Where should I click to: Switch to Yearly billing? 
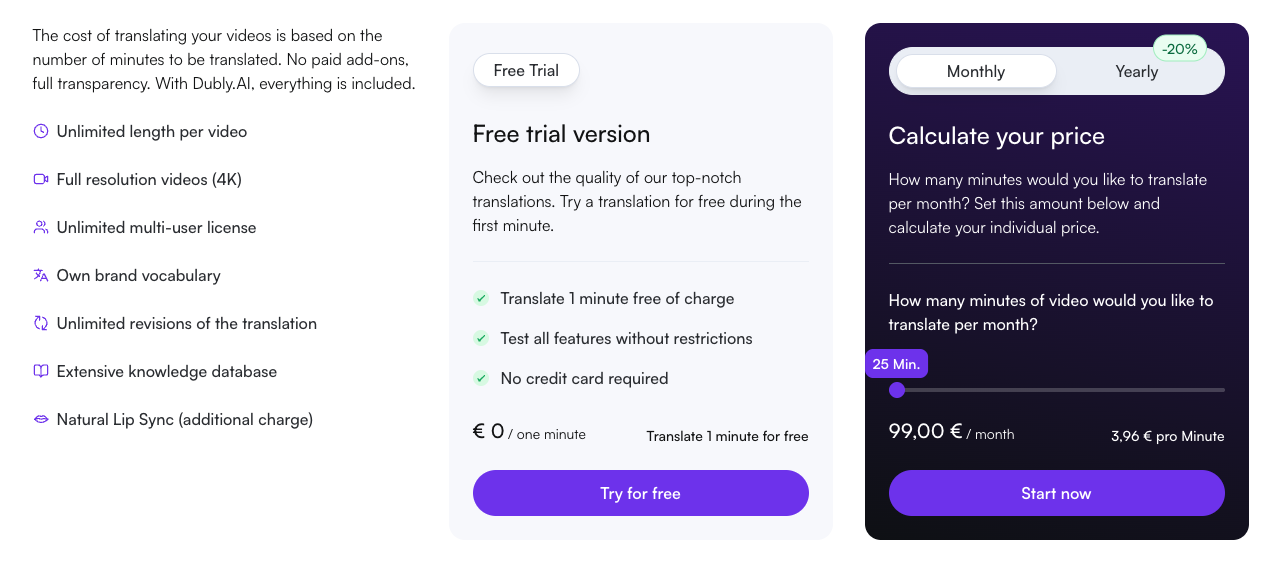[1137, 71]
